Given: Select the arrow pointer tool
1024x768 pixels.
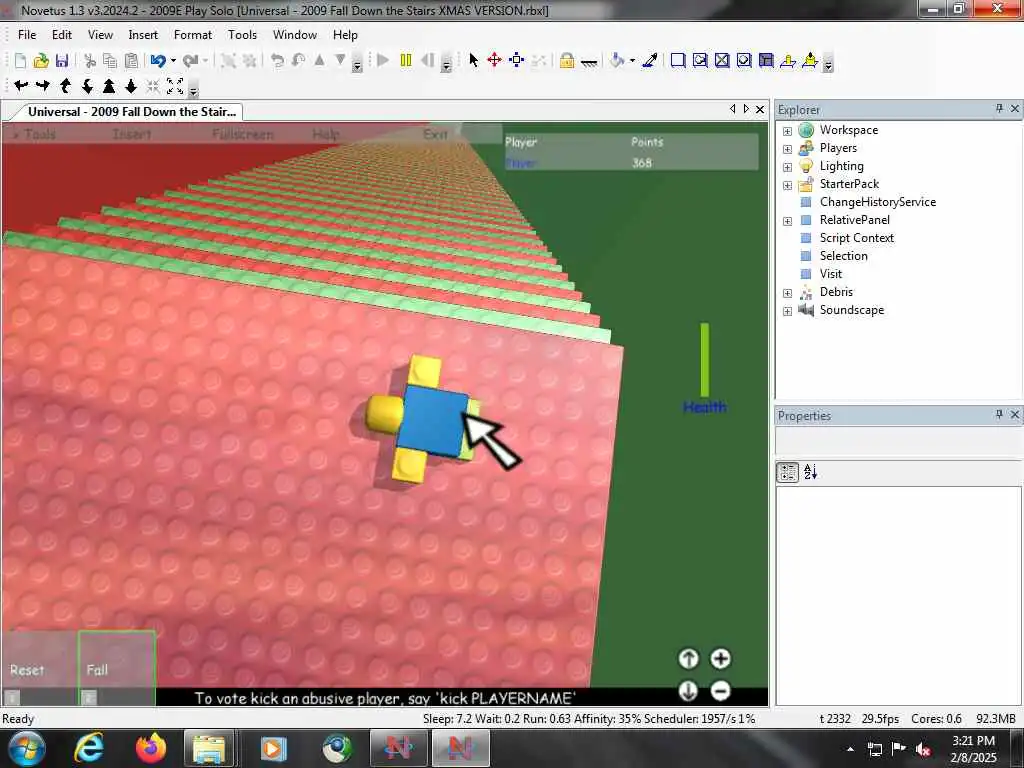Looking at the screenshot, I should (473, 61).
